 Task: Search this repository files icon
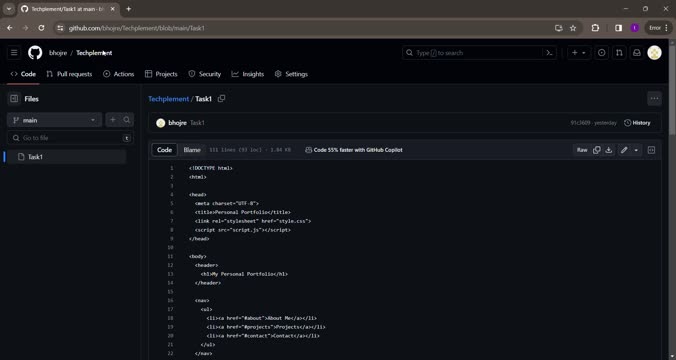pos(127,120)
